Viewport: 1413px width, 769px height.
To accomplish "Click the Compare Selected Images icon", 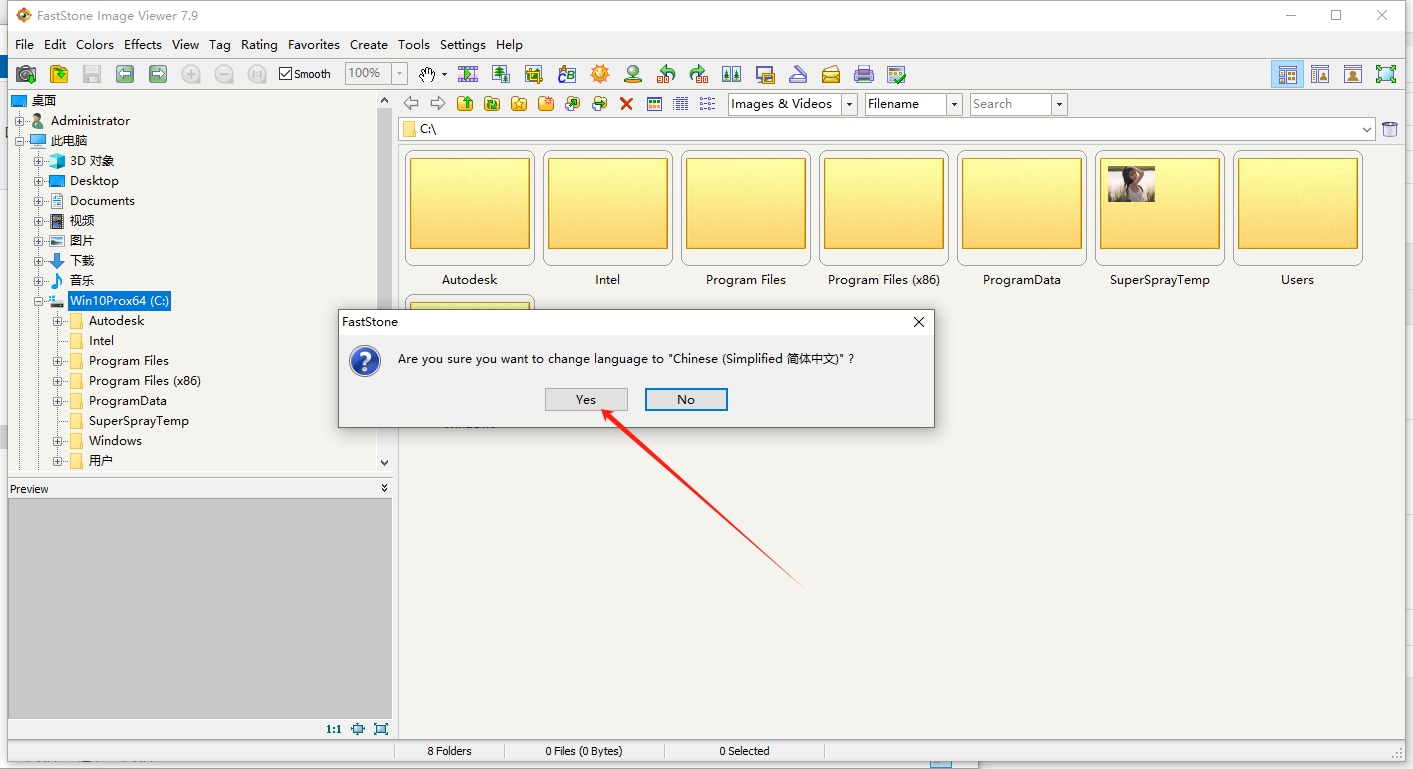I will click(732, 74).
